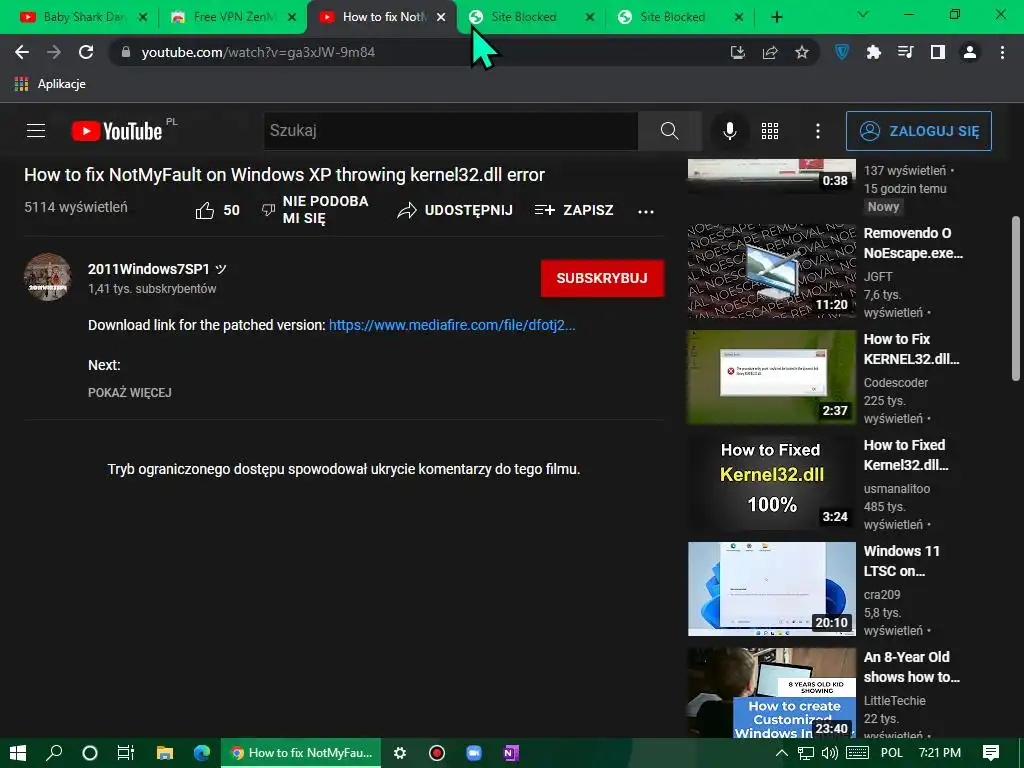
Task: Open more actions ellipsis under video
Action: (x=646, y=211)
